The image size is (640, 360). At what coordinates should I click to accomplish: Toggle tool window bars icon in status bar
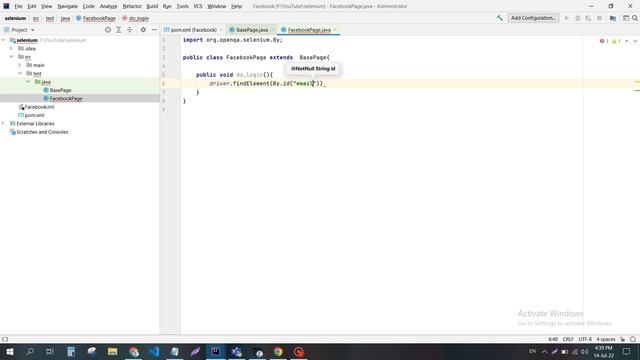[x=5, y=339]
